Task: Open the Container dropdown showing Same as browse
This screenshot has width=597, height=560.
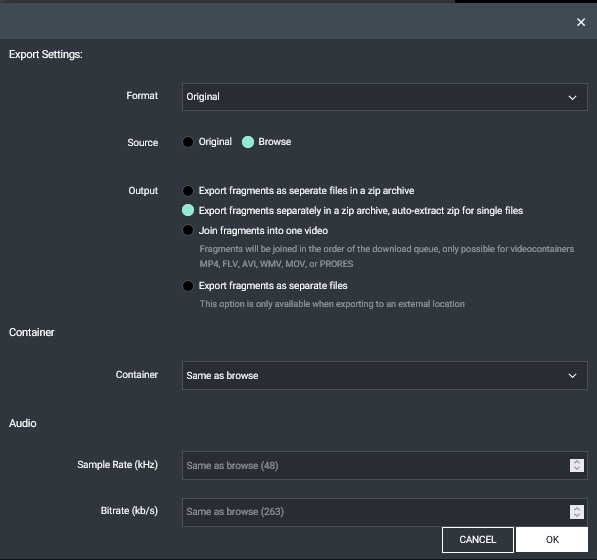Action: pos(385,375)
